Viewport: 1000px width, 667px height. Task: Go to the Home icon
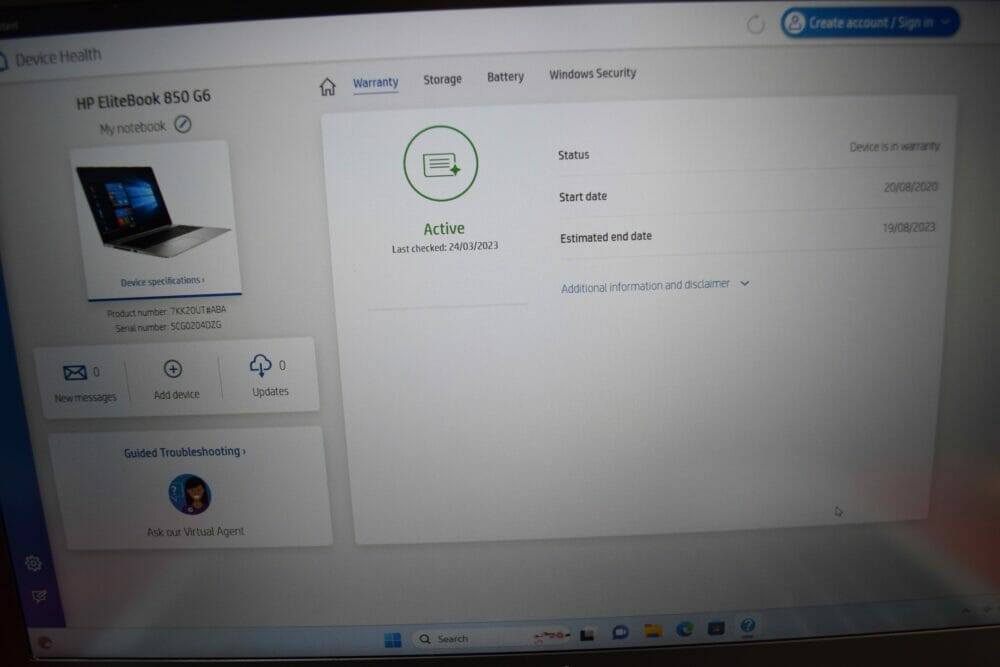[327, 87]
